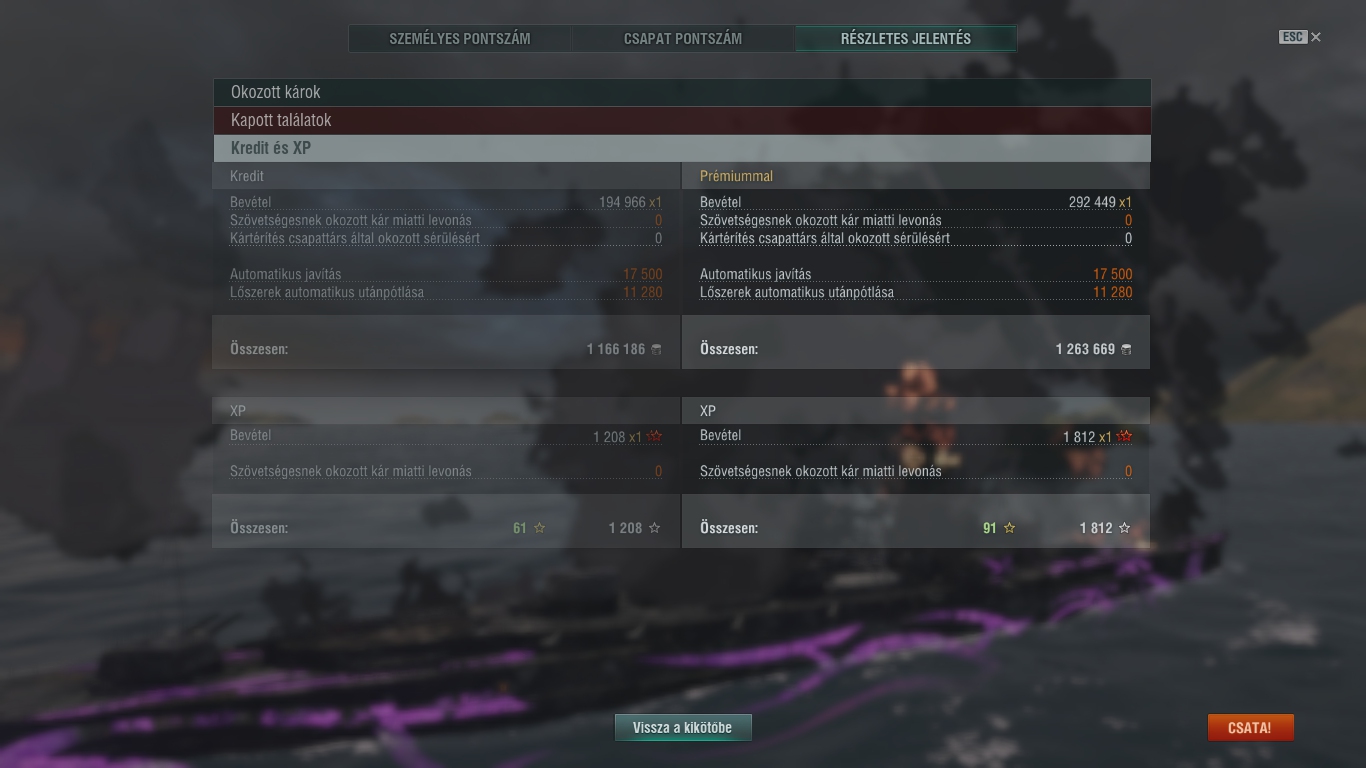Click the red star beside 1 812 x1

[1125, 436]
